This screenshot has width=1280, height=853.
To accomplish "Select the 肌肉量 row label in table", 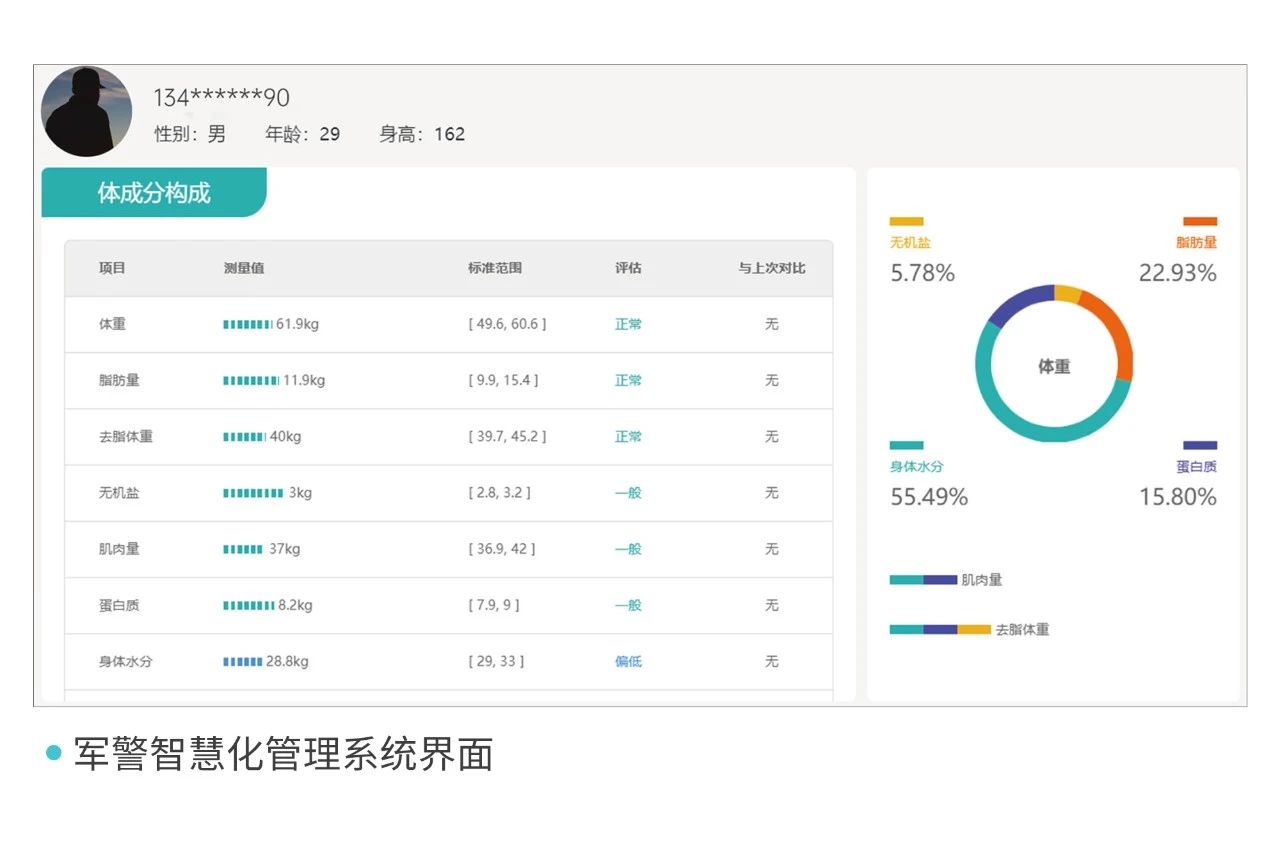I will (119, 549).
